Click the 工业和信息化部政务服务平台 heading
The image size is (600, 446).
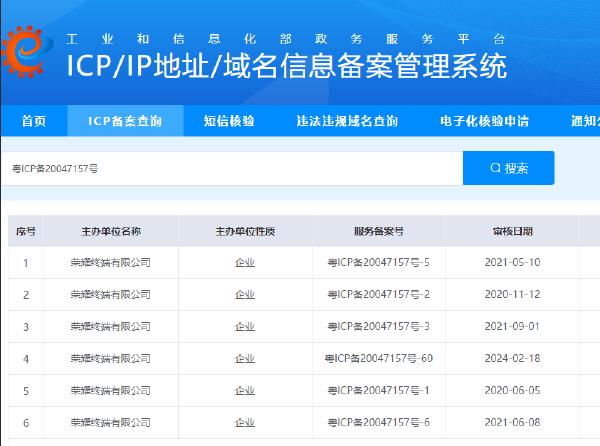(285, 39)
